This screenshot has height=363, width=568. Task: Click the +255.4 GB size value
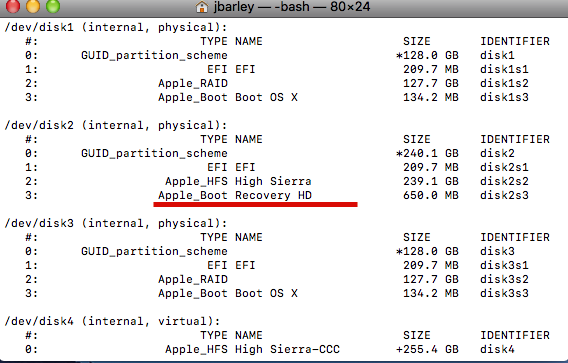pos(427,350)
